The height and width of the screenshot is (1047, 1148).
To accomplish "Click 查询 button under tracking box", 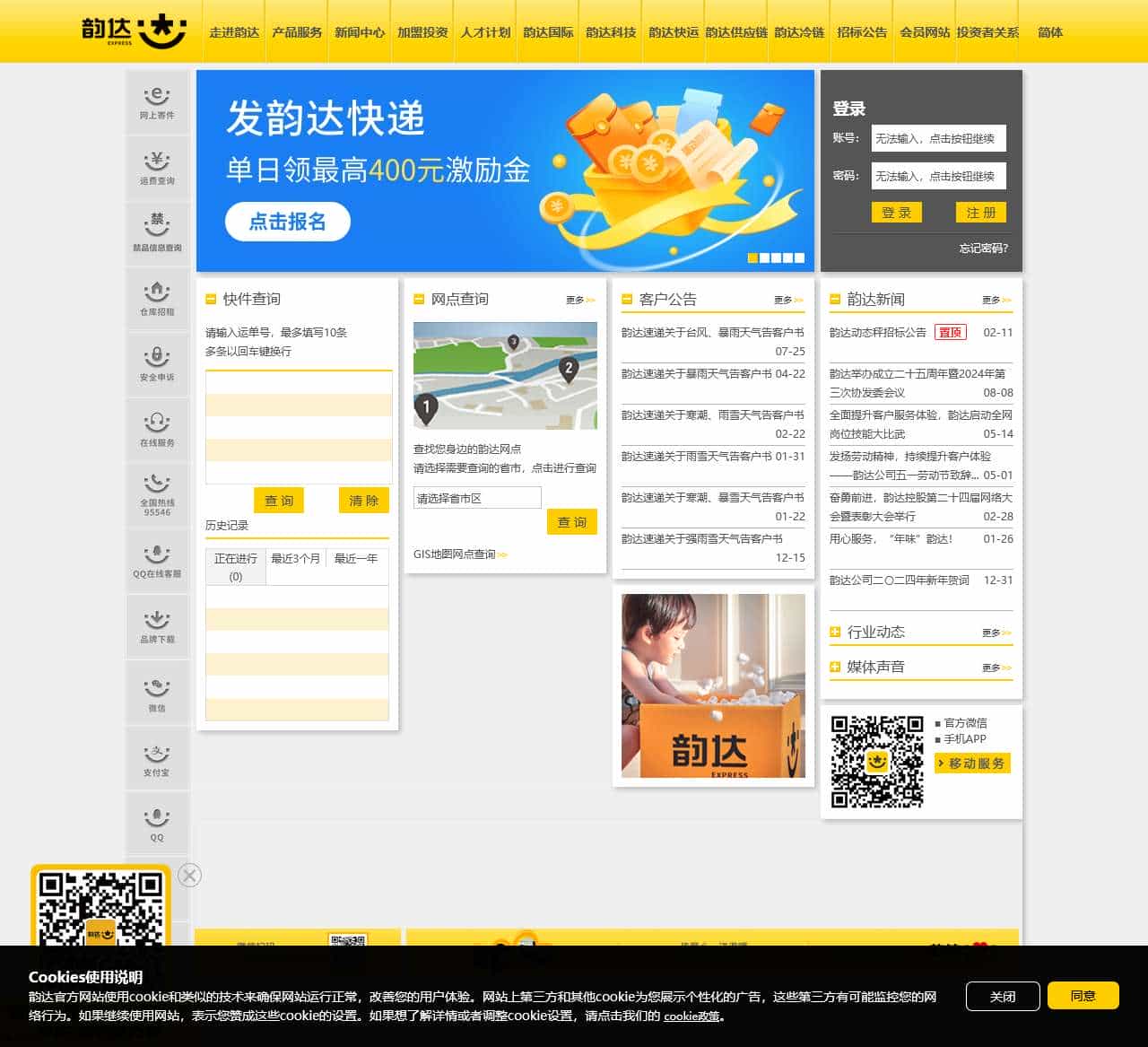I will pyautogui.click(x=279, y=501).
